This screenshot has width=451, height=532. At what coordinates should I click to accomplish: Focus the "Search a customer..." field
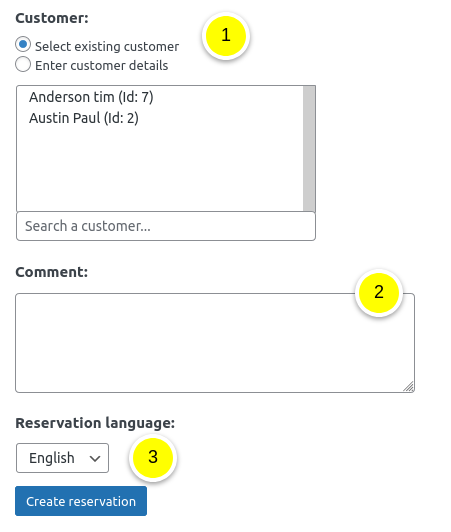(x=166, y=226)
